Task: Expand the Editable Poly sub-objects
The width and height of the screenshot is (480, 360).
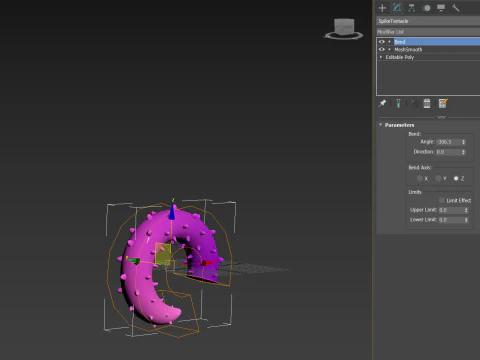Action: click(x=381, y=57)
